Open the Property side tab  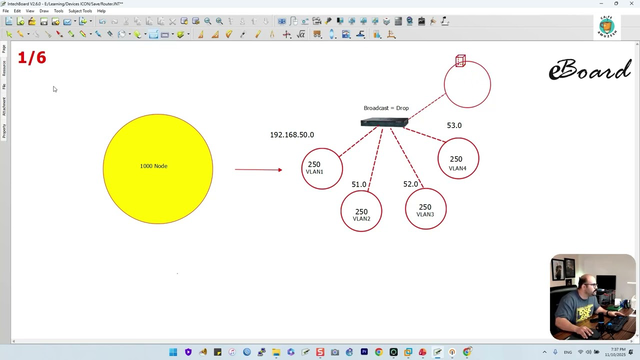pos(4,131)
